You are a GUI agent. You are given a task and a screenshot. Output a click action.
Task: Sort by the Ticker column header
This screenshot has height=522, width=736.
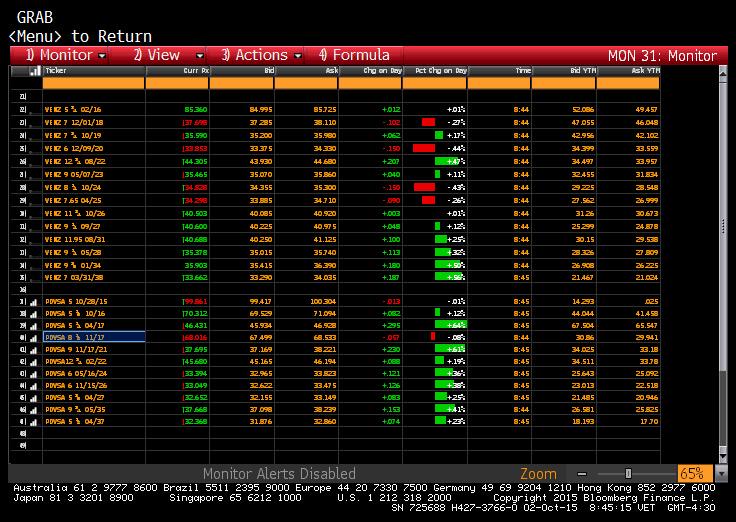pyautogui.click(x=94, y=71)
